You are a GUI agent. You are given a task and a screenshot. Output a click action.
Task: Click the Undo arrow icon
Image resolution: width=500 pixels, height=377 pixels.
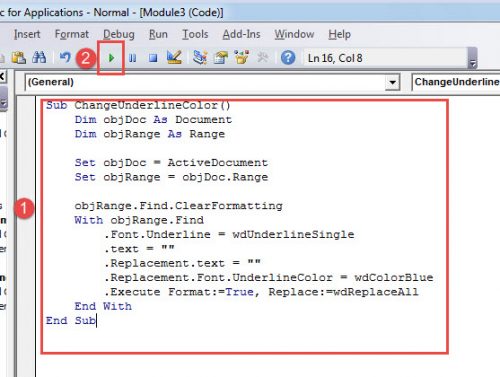point(65,57)
